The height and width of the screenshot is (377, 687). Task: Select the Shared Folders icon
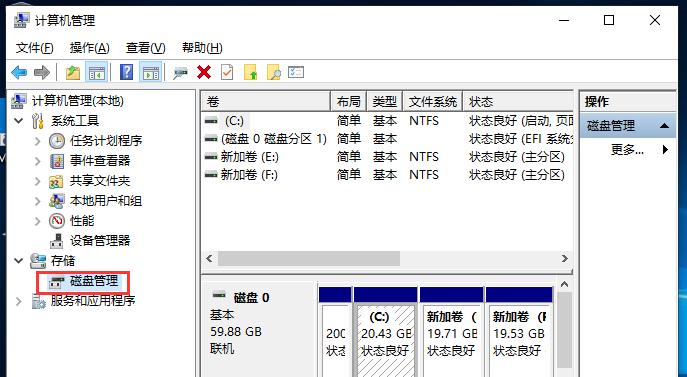click(56, 181)
